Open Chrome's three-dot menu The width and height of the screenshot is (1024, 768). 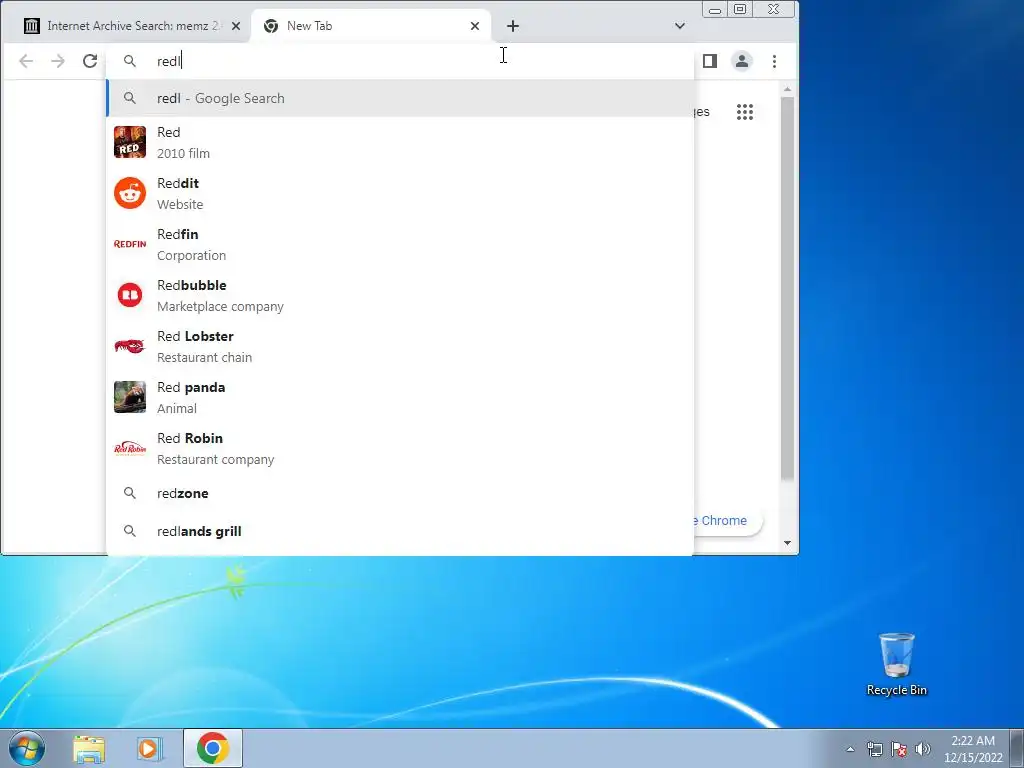tap(775, 61)
